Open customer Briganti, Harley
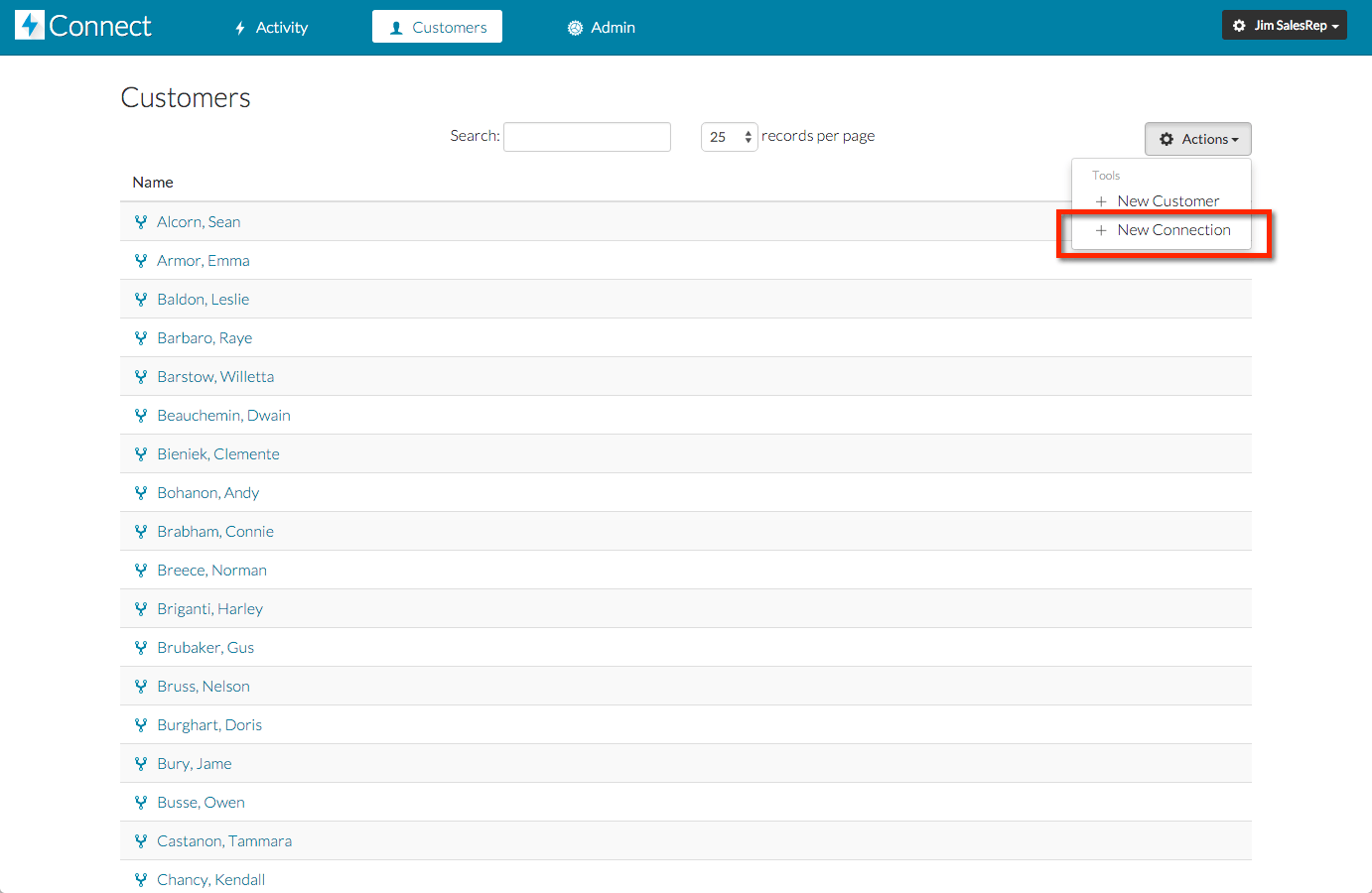Viewport: 1372px width, 893px height. [210, 609]
